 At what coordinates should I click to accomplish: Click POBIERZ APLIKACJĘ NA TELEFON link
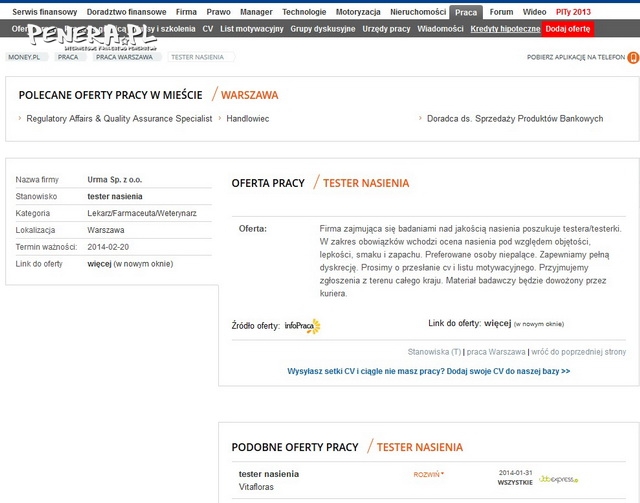[x=576, y=57]
